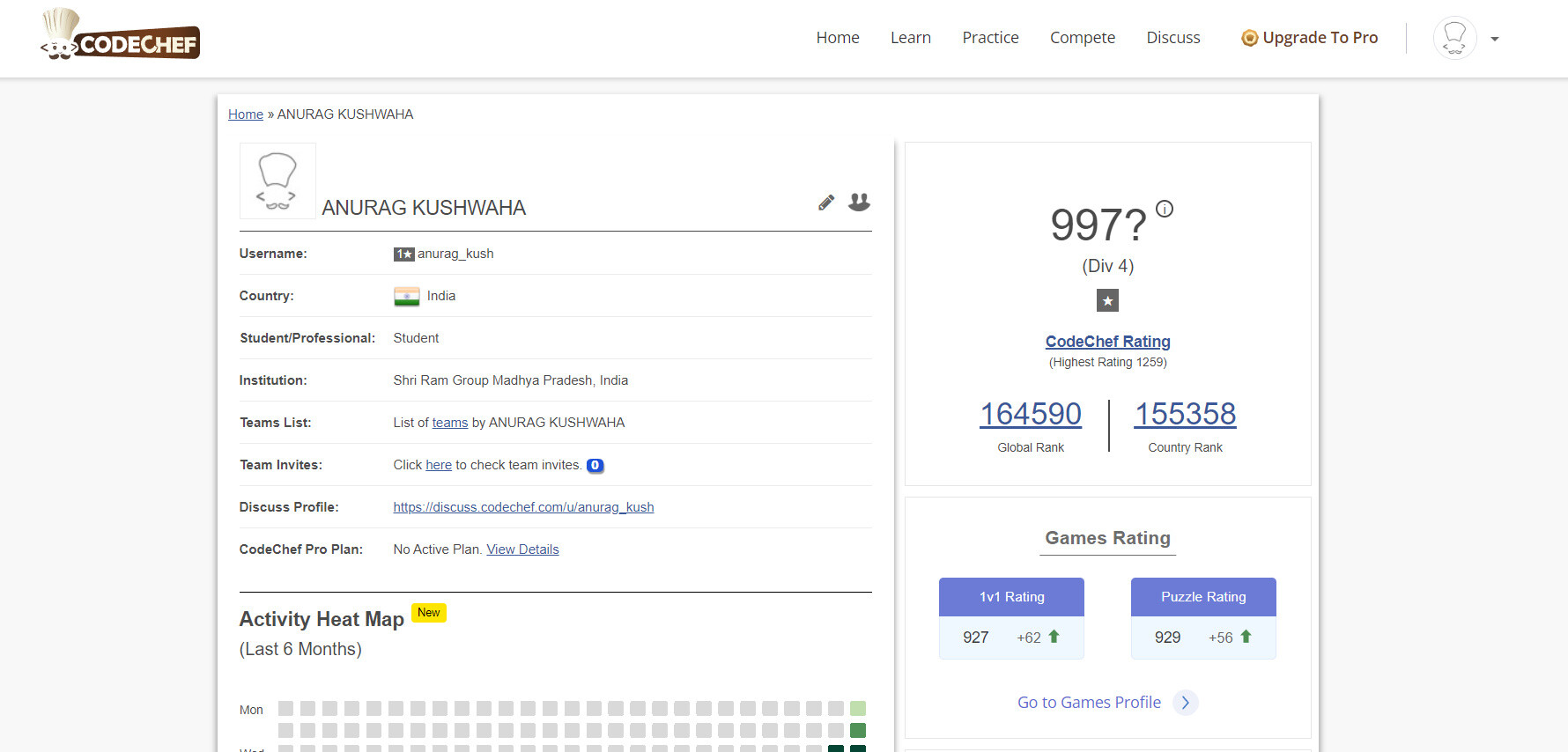Click the Upgrade To Pro coin icon
This screenshot has height=752, width=1568.
[x=1249, y=38]
